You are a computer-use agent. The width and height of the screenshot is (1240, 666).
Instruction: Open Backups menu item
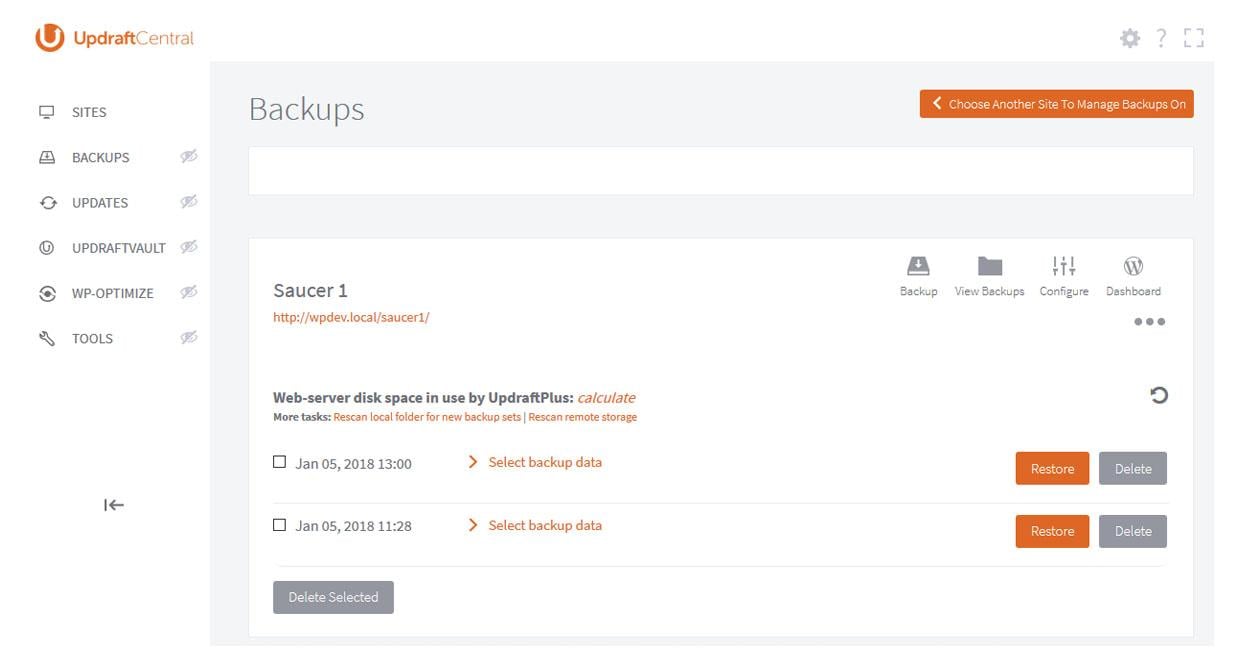pos(100,157)
